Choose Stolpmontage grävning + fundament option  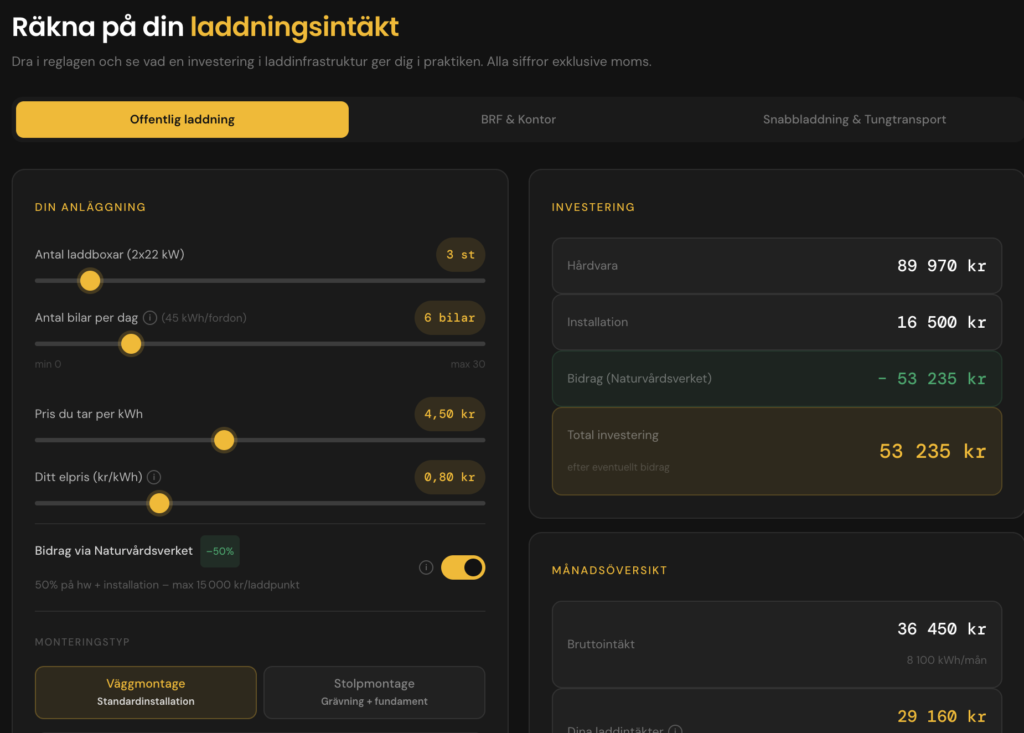(374, 692)
